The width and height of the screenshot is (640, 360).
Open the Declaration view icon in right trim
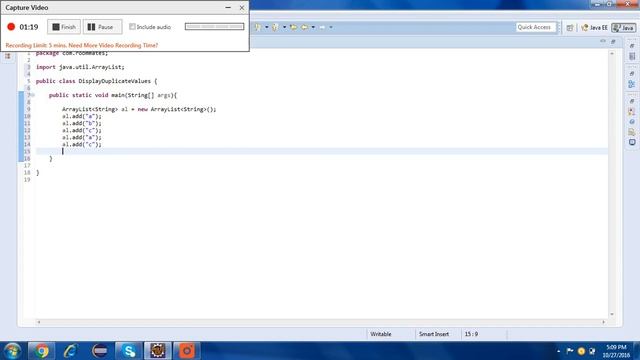click(x=632, y=132)
